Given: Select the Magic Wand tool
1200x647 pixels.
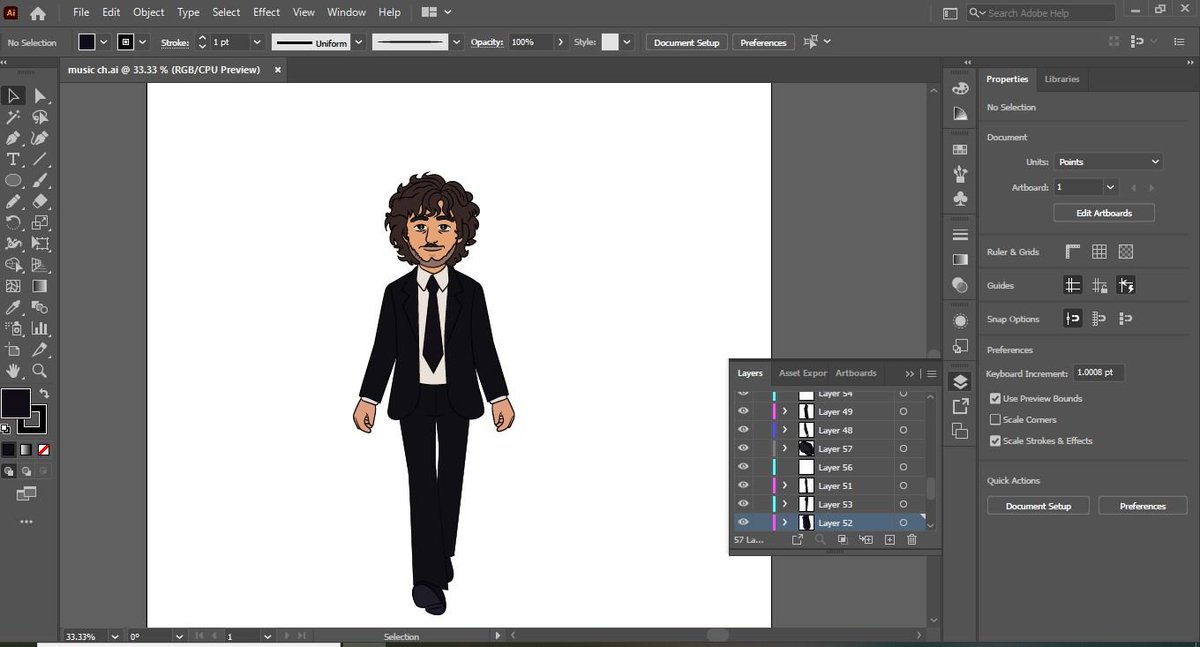Looking at the screenshot, I should click(14, 117).
